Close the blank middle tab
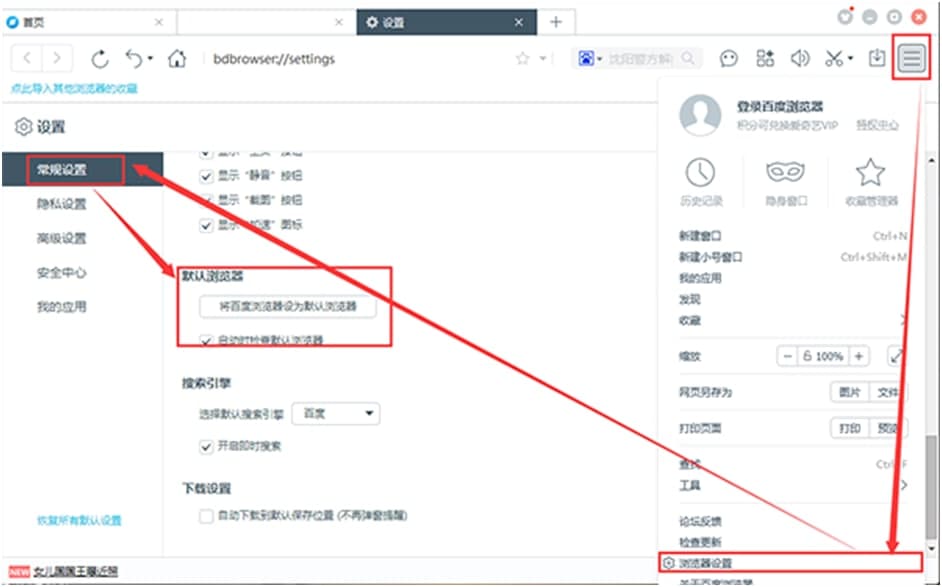The image size is (942, 587). (339, 22)
